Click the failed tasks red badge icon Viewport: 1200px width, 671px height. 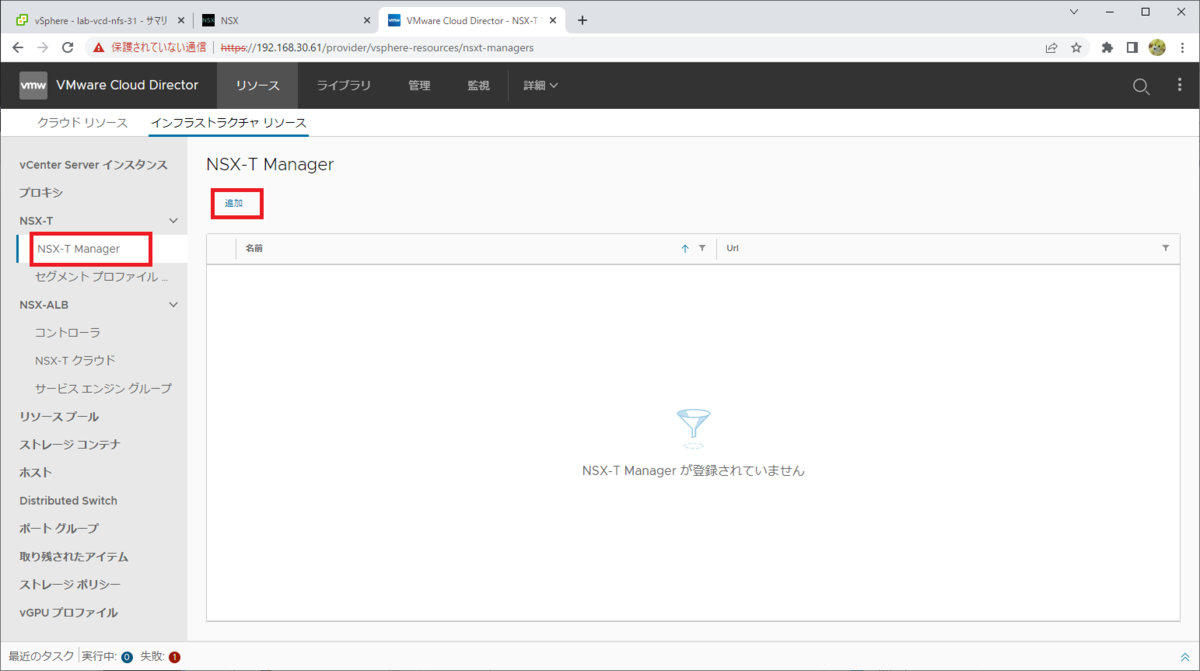(x=174, y=656)
